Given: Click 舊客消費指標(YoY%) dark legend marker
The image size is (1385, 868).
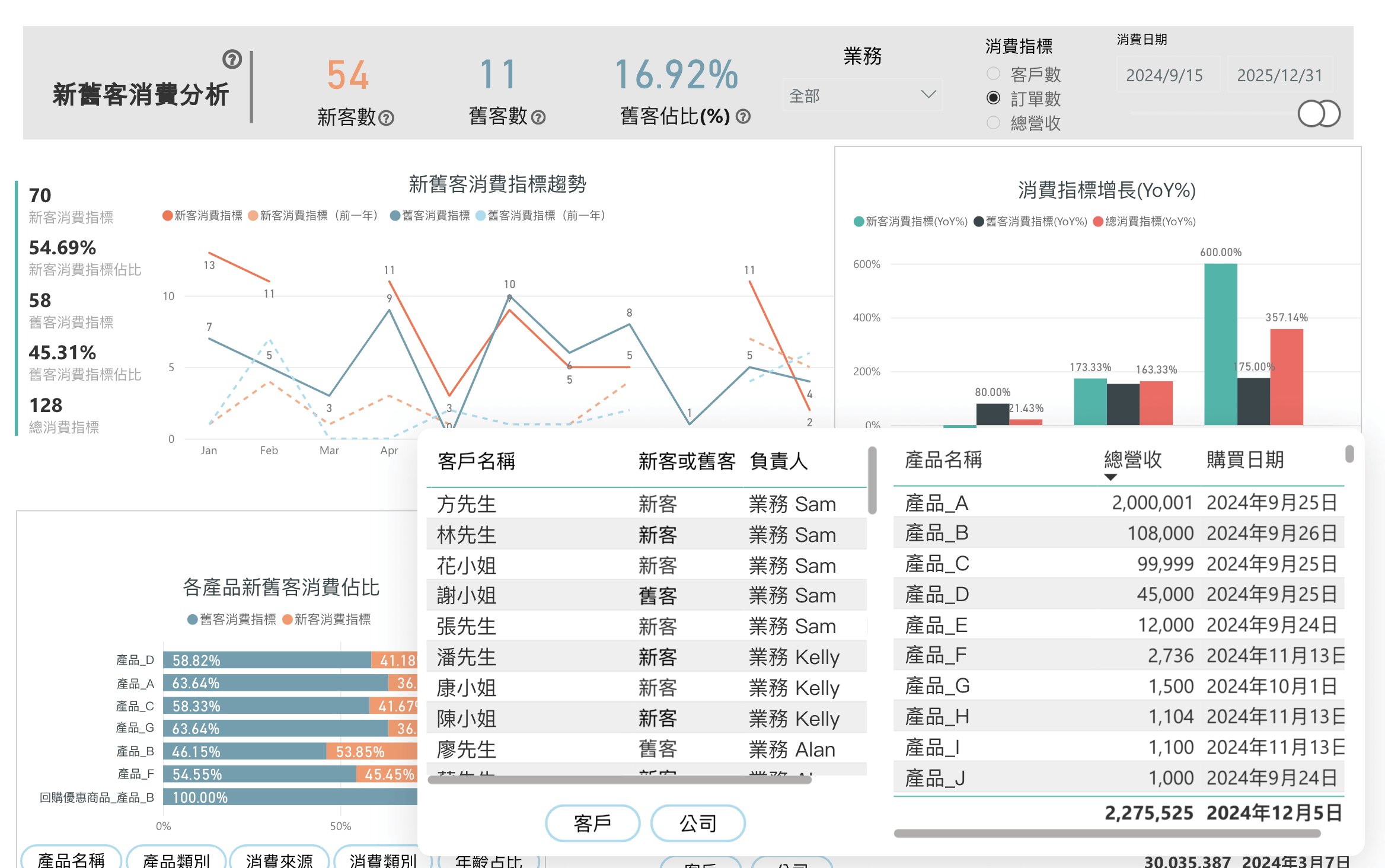Looking at the screenshot, I should (979, 222).
